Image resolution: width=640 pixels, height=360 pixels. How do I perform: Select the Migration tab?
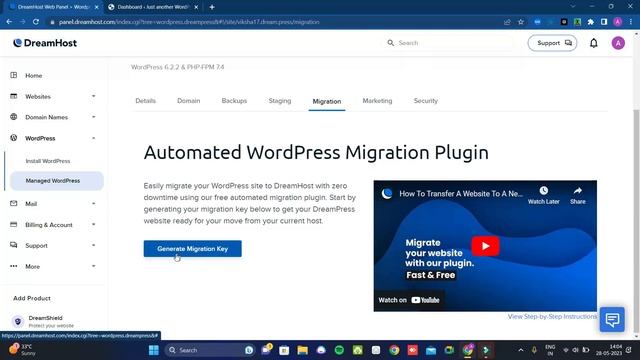point(327,102)
